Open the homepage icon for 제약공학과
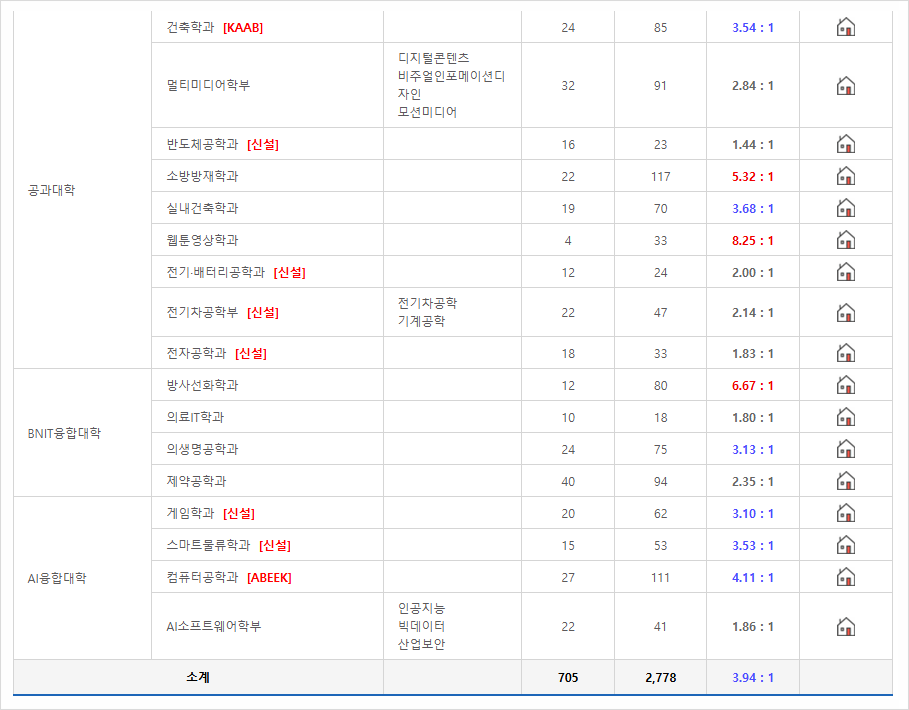The width and height of the screenshot is (909, 710). pyautogui.click(x=846, y=480)
